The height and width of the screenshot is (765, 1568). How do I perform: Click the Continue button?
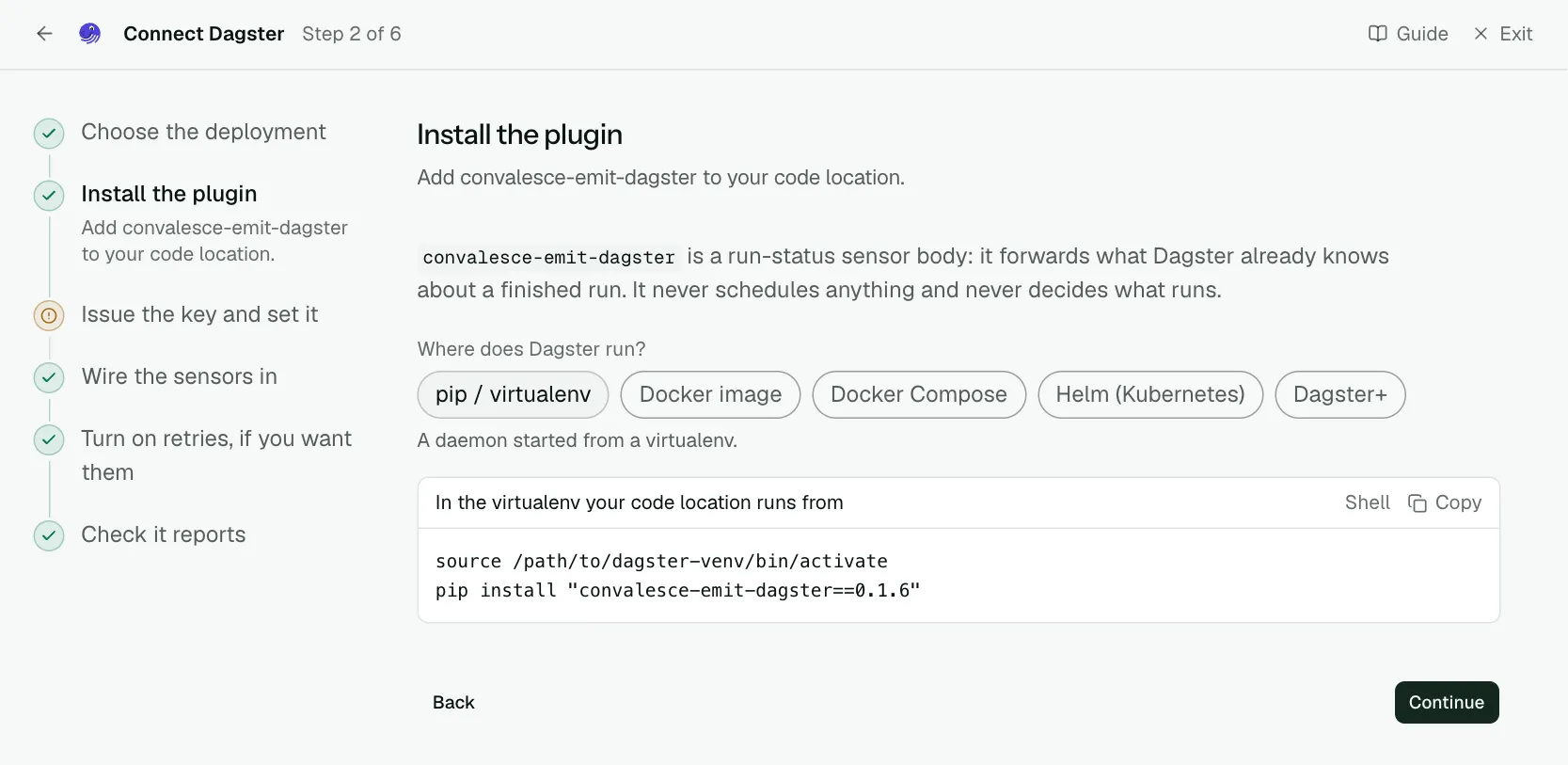pyautogui.click(x=1447, y=703)
